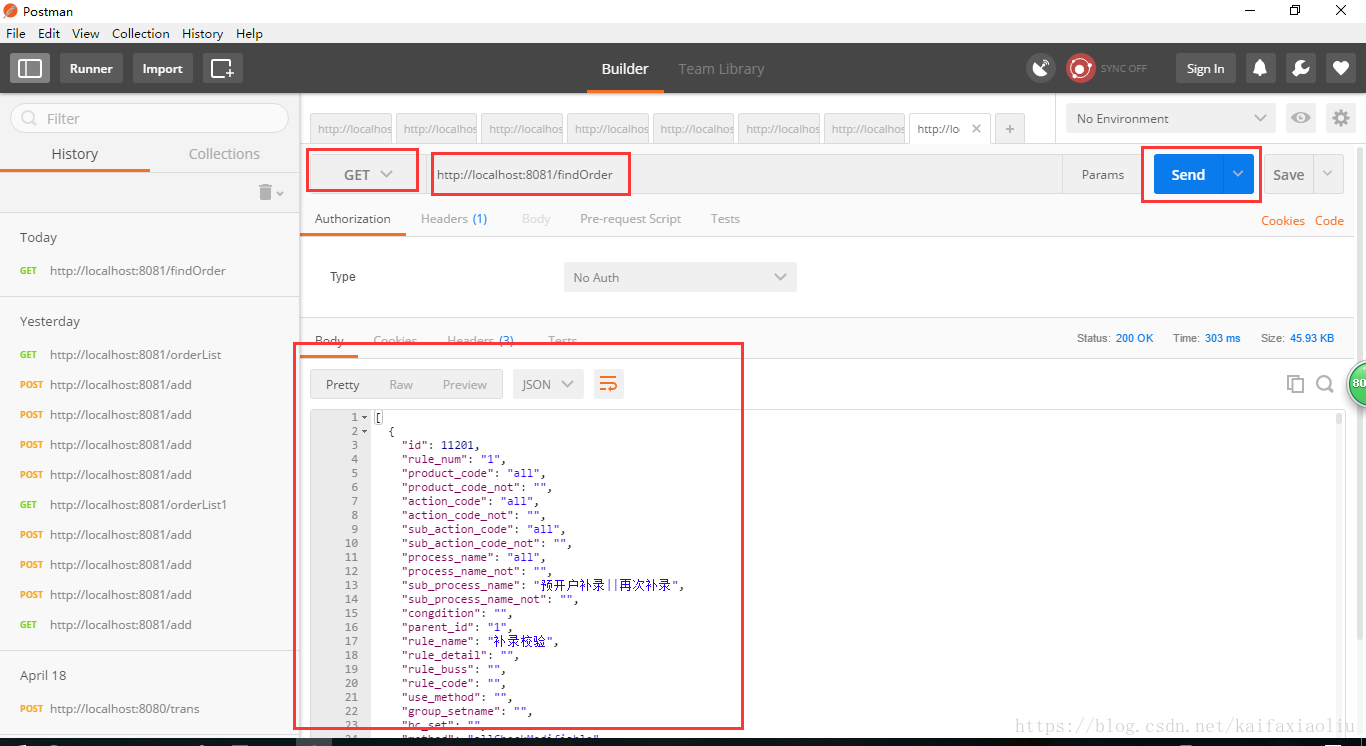Viewport: 1366px width, 746px height.
Task: Open the Edit menu
Action: (49, 33)
